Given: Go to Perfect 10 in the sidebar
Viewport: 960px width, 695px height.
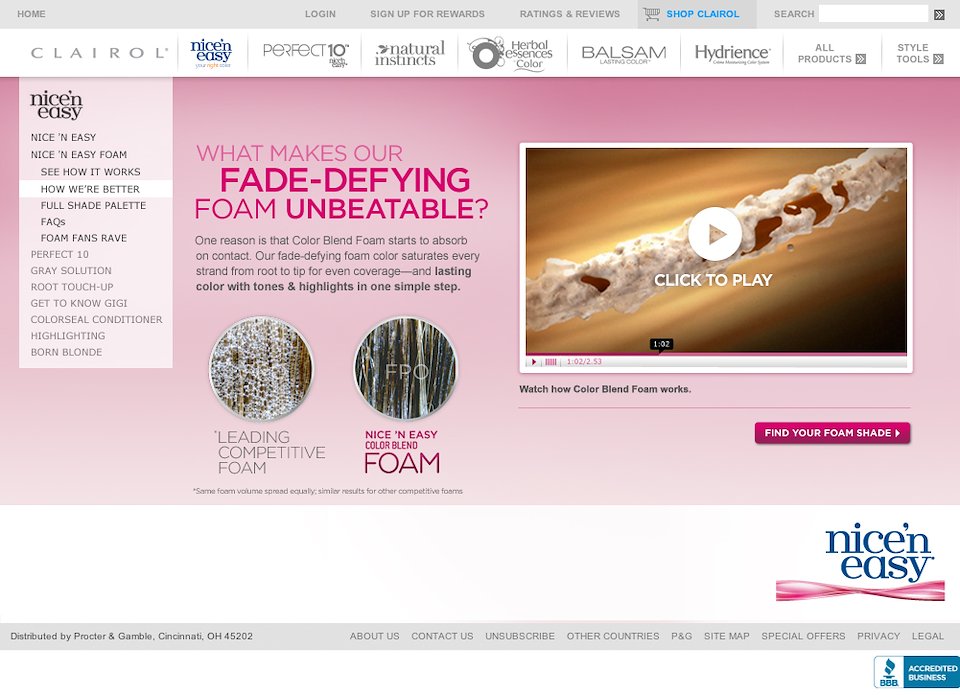Looking at the screenshot, I should pos(60,254).
